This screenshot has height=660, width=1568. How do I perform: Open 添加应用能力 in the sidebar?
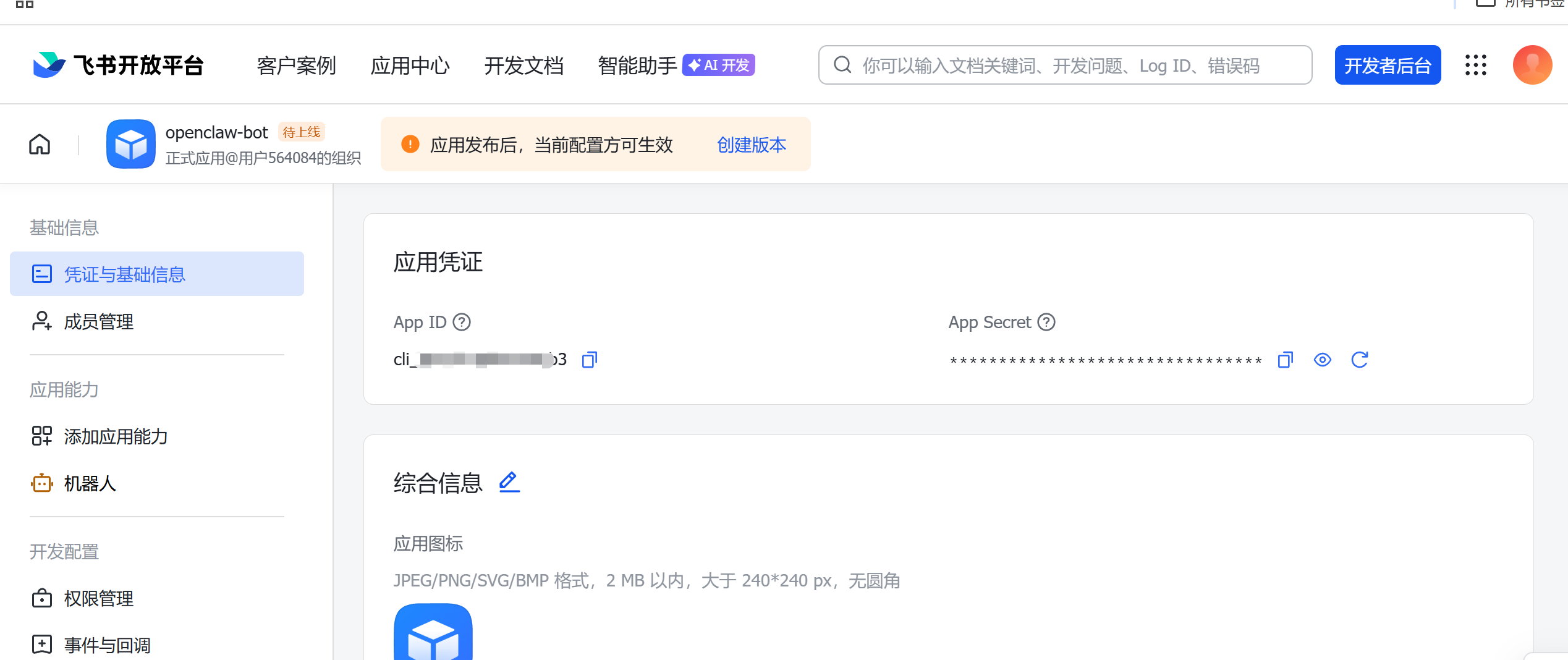point(157,436)
